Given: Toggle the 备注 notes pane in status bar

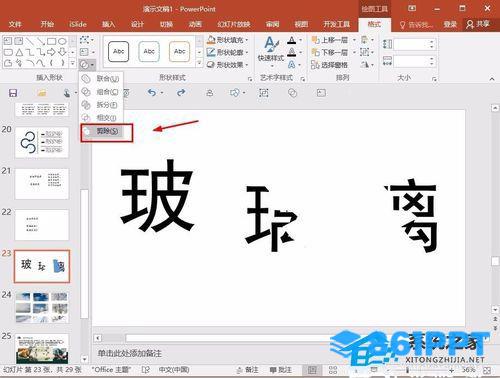Looking at the screenshot, I should [248, 370].
